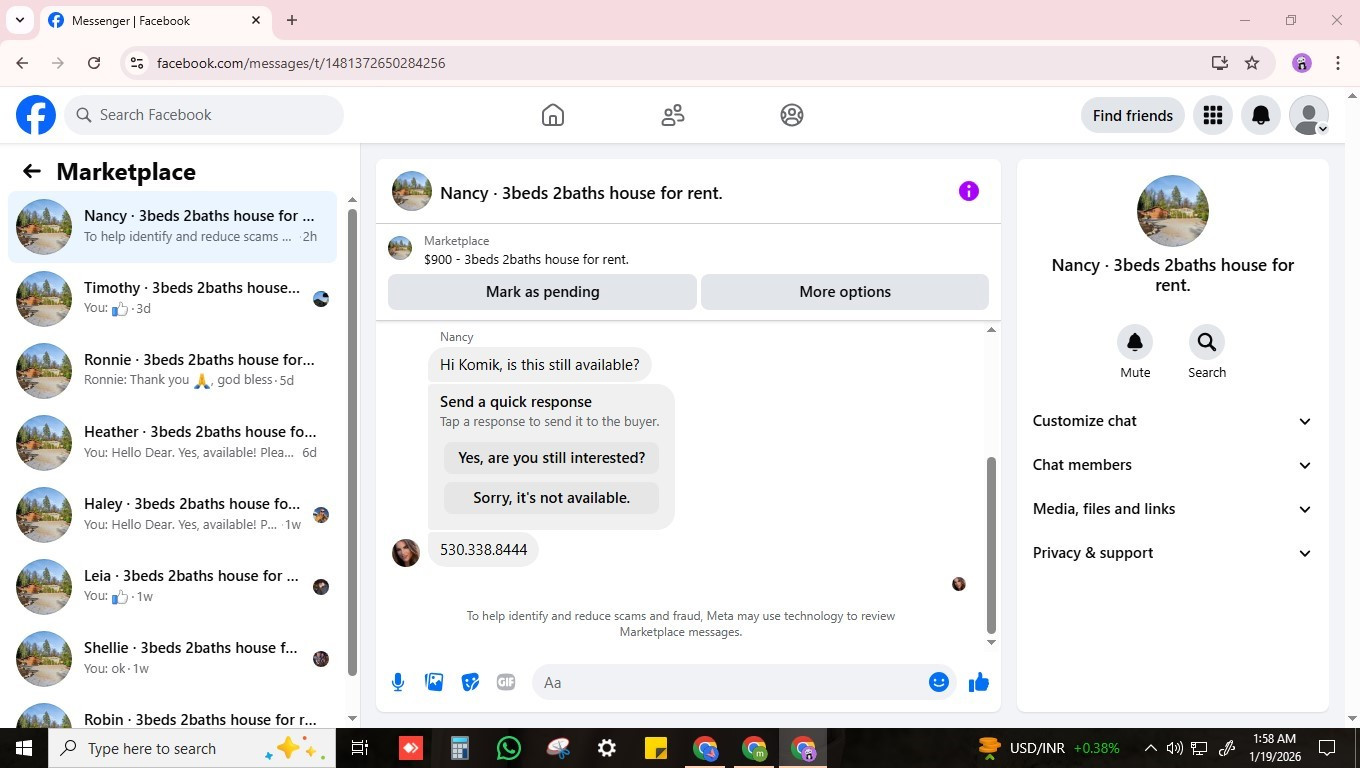This screenshot has width=1360, height=768.
Task: Open the account profile avatar menu
Action: pyautogui.click(x=1309, y=115)
